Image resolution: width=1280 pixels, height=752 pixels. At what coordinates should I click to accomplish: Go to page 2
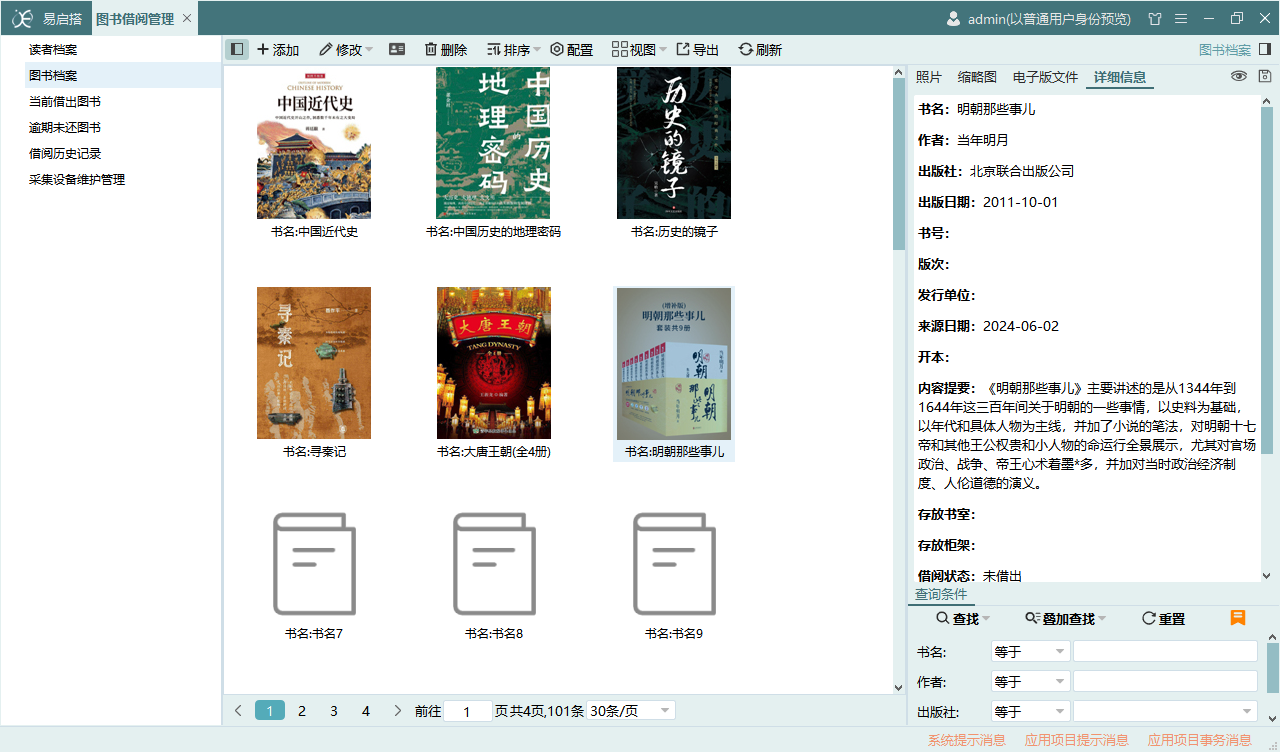click(x=302, y=711)
